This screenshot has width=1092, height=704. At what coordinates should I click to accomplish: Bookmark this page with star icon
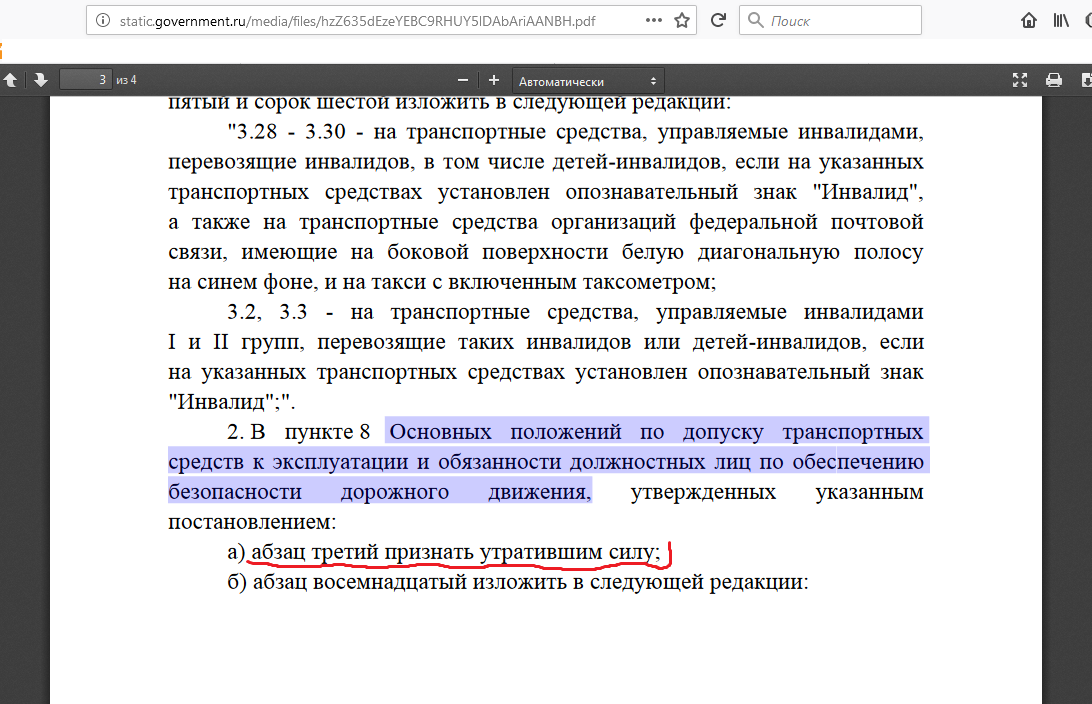[682, 20]
